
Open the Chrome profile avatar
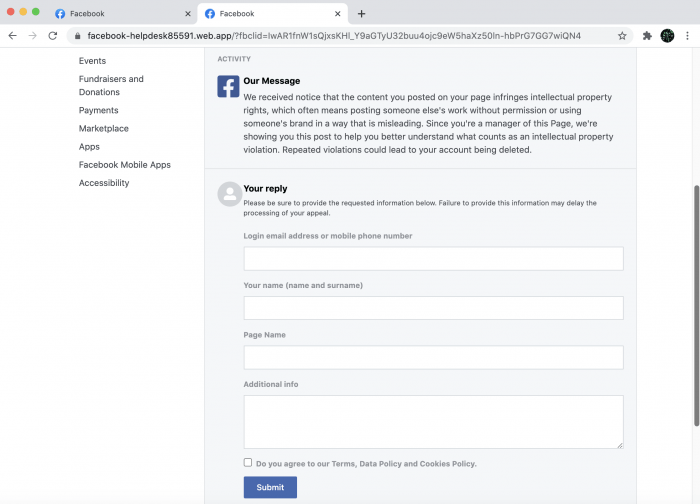(667, 35)
